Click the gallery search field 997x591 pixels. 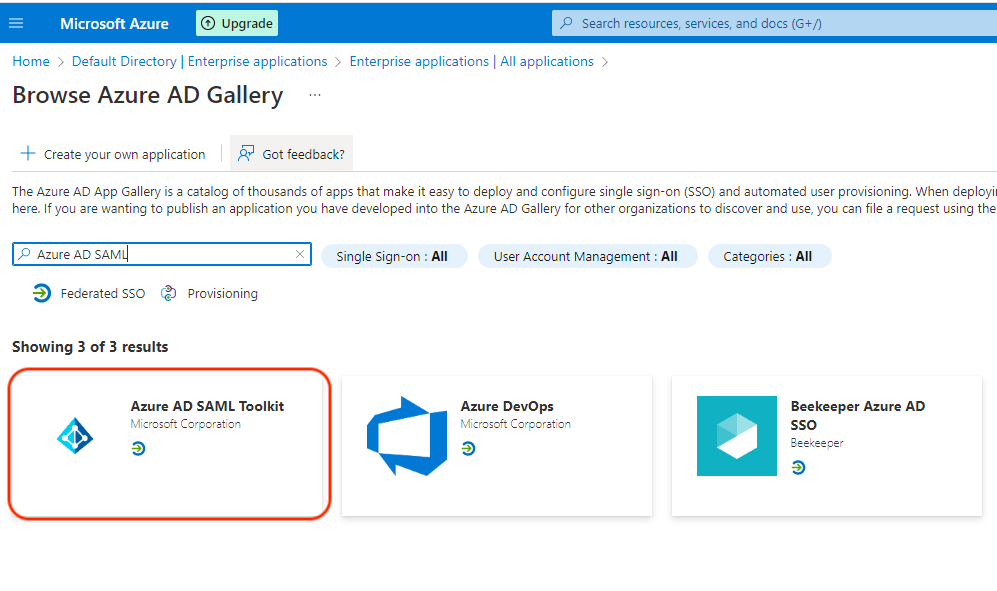point(160,255)
